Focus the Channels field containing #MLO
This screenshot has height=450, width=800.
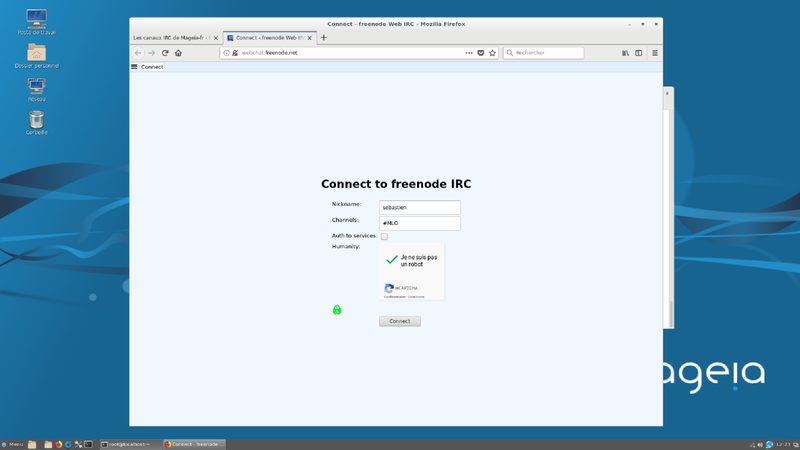pos(419,223)
